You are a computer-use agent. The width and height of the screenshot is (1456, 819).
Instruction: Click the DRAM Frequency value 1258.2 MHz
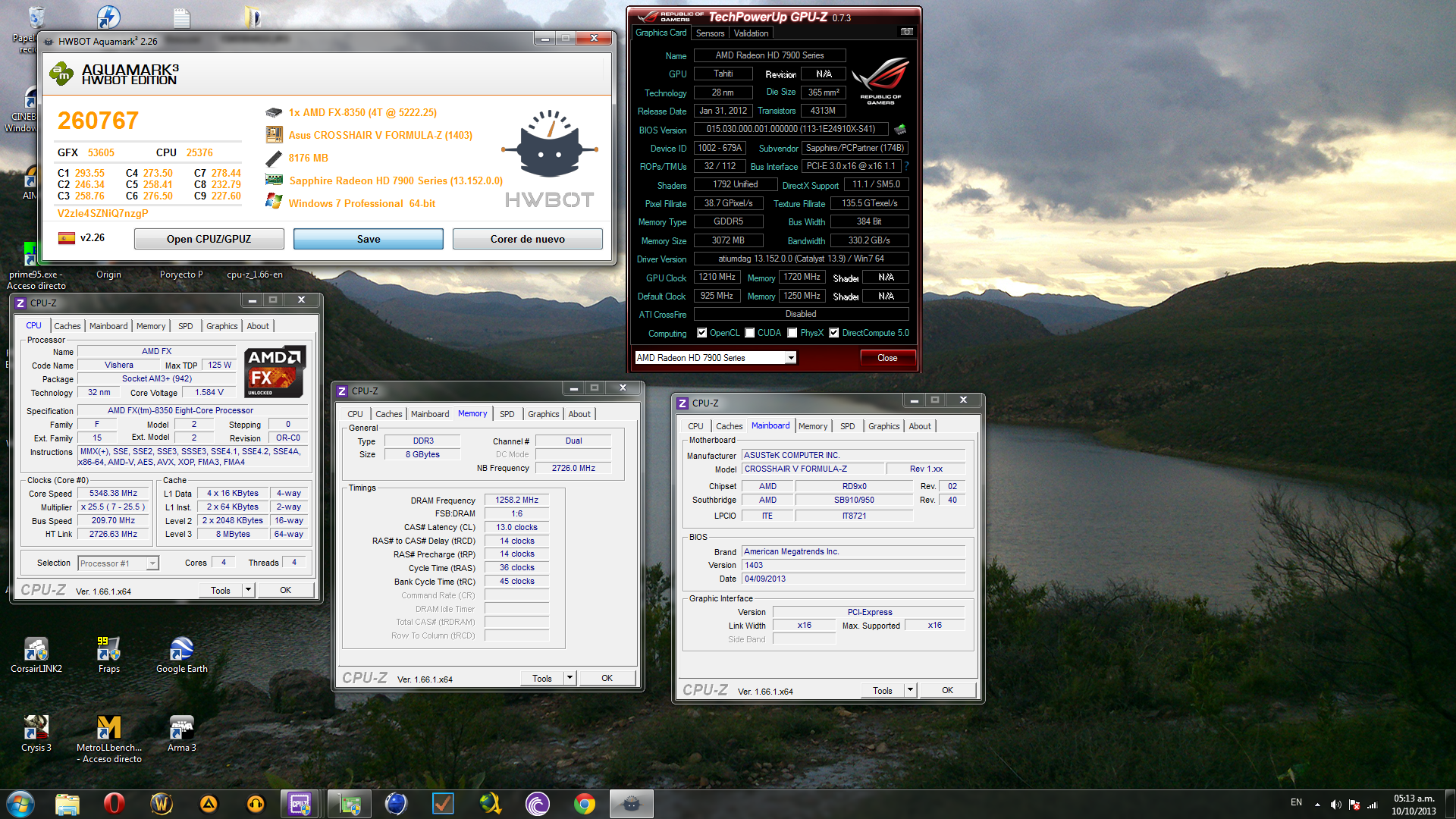coord(516,500)
